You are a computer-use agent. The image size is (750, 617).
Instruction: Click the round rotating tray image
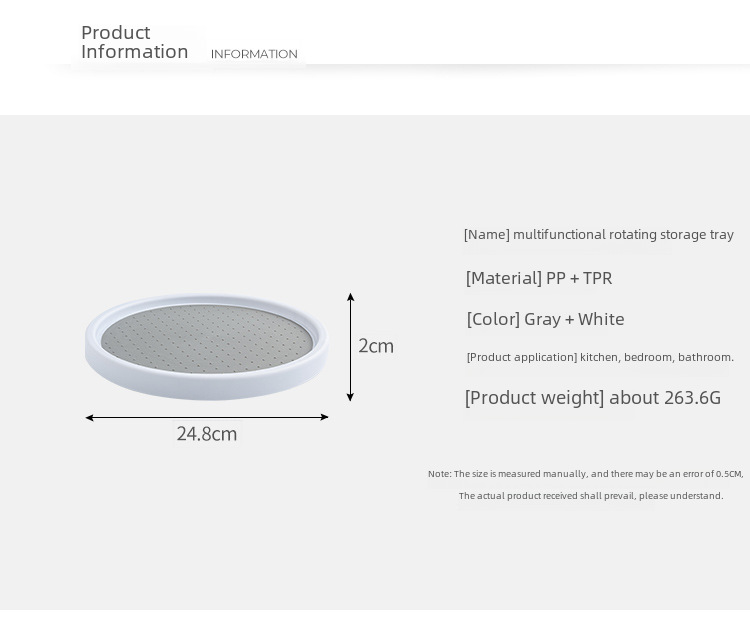(x=207, y=347)
